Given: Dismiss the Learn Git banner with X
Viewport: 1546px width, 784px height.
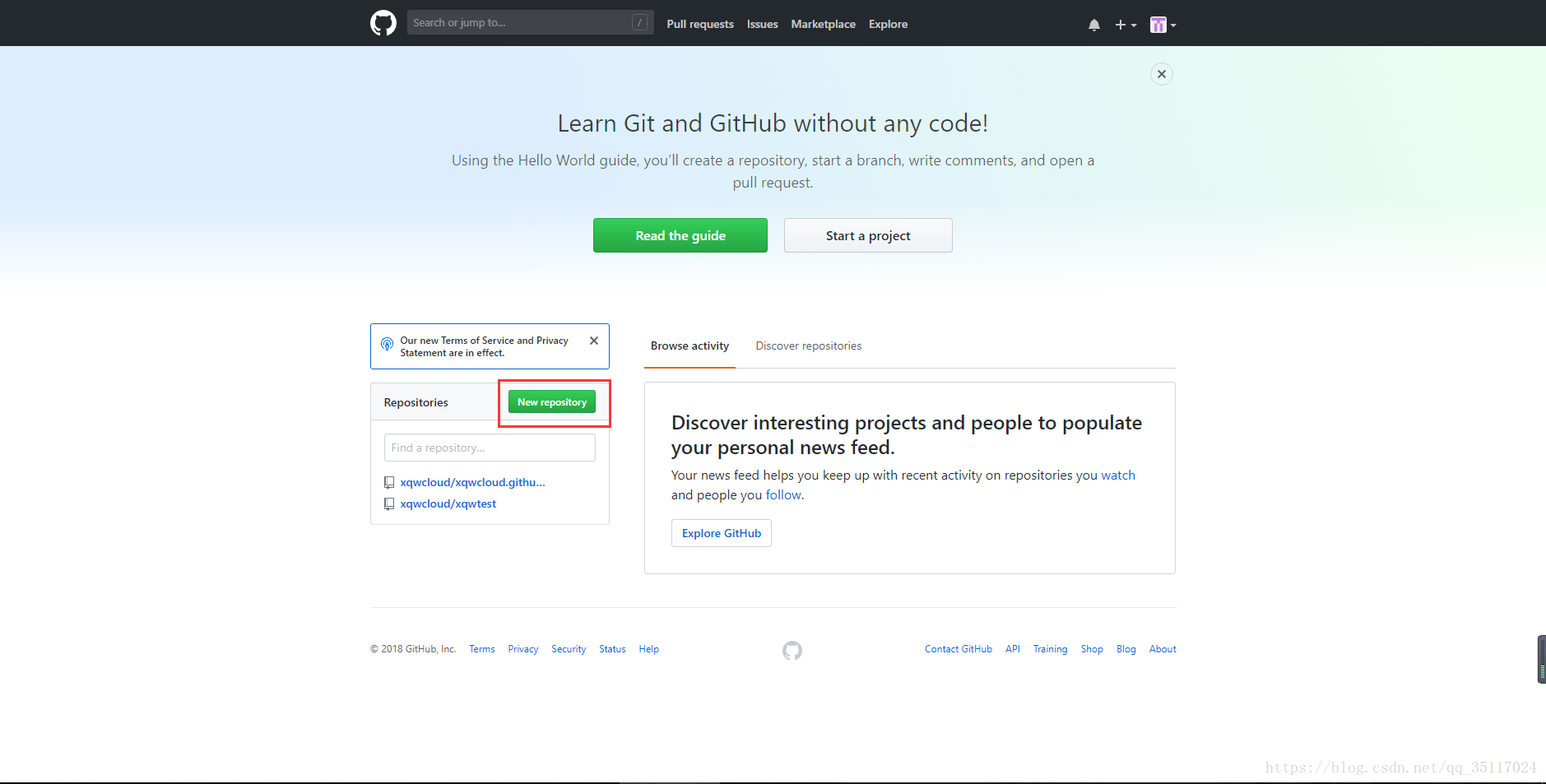Looking at the screenshot, I should [1162, 74].
